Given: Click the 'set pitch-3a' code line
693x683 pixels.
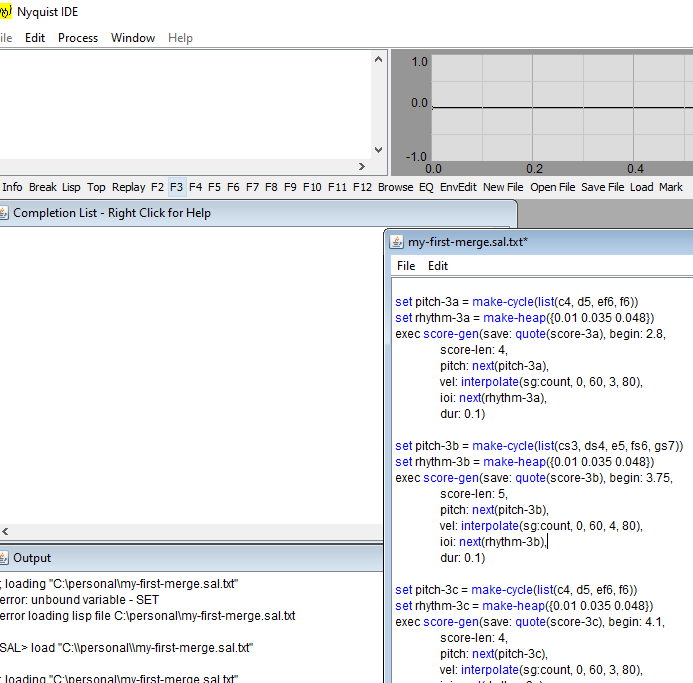Looking at the screenshot, I should [517, 302].
